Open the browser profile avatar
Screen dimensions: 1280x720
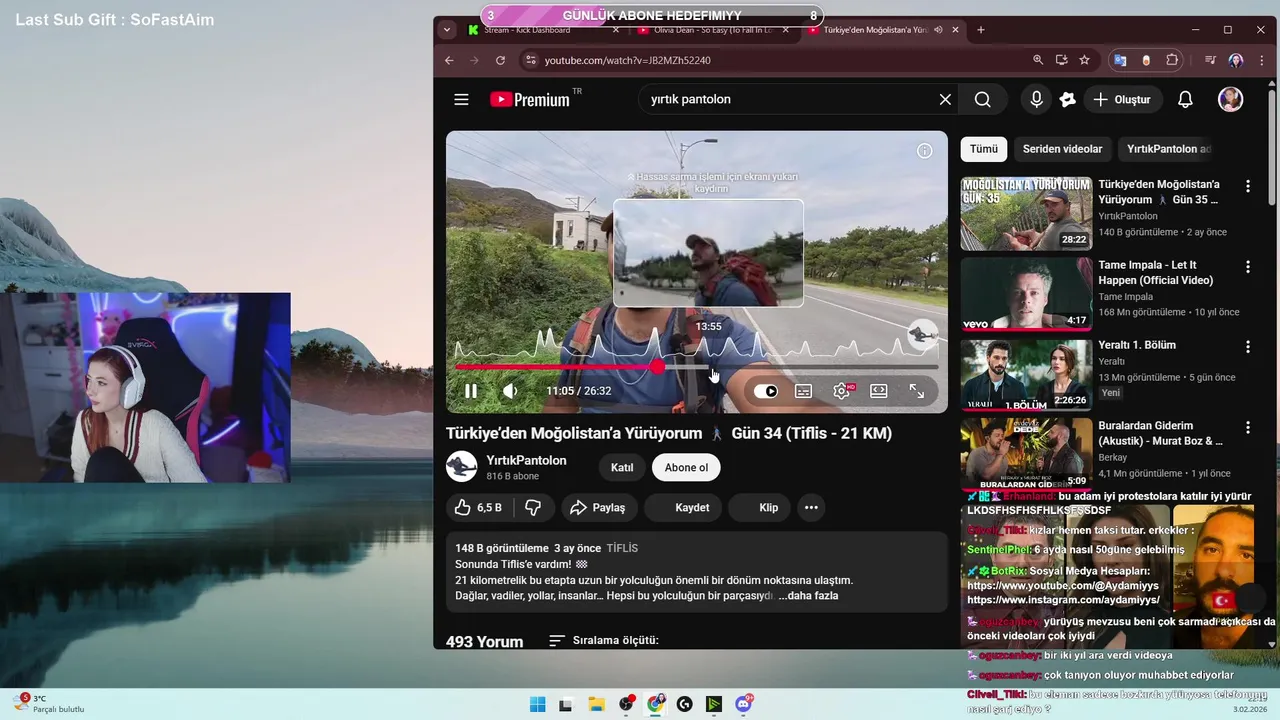click(1236, 60)
